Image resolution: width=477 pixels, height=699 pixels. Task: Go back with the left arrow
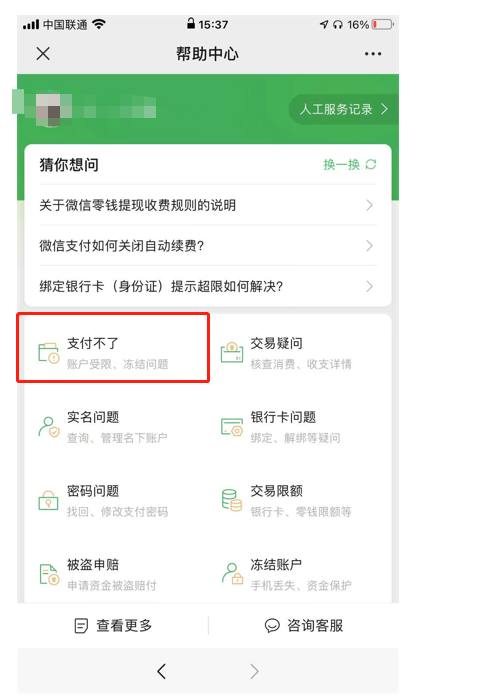[161, 671]
